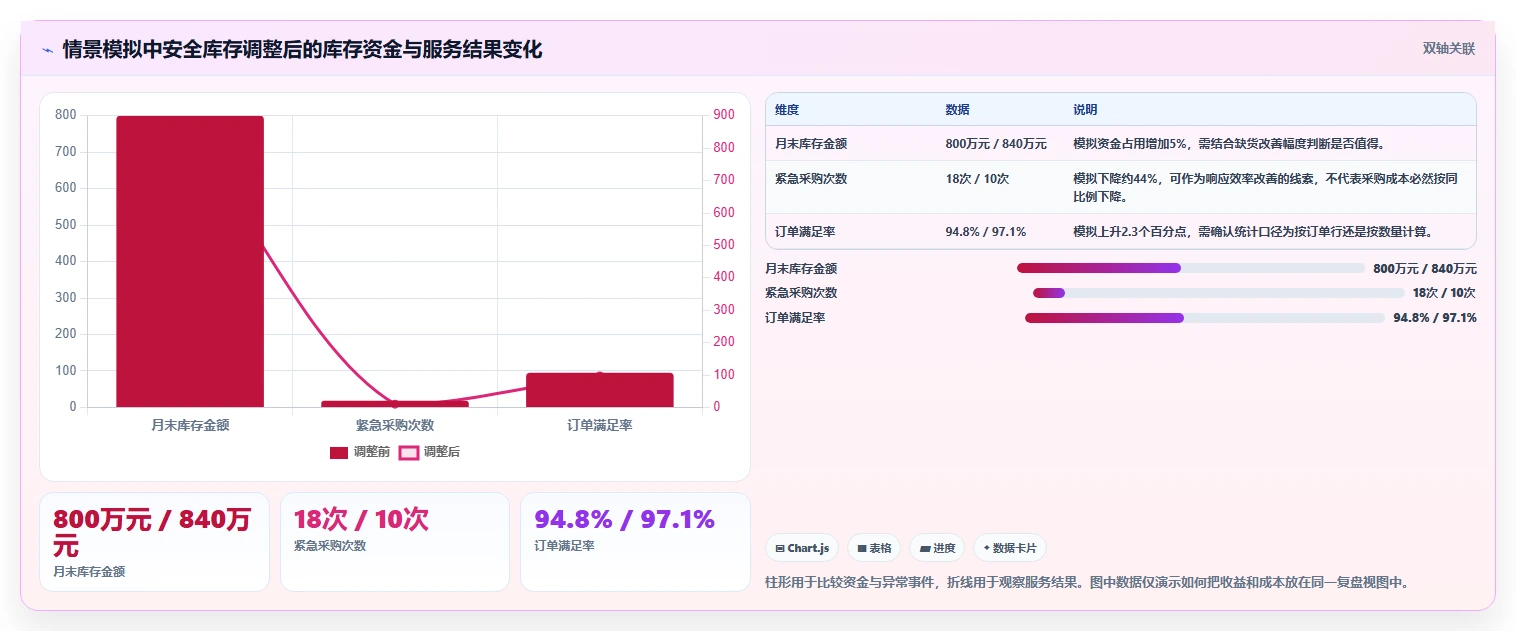
Task: Click the 月末库存金额 x-axis label
Action: [x=190, y=425]
